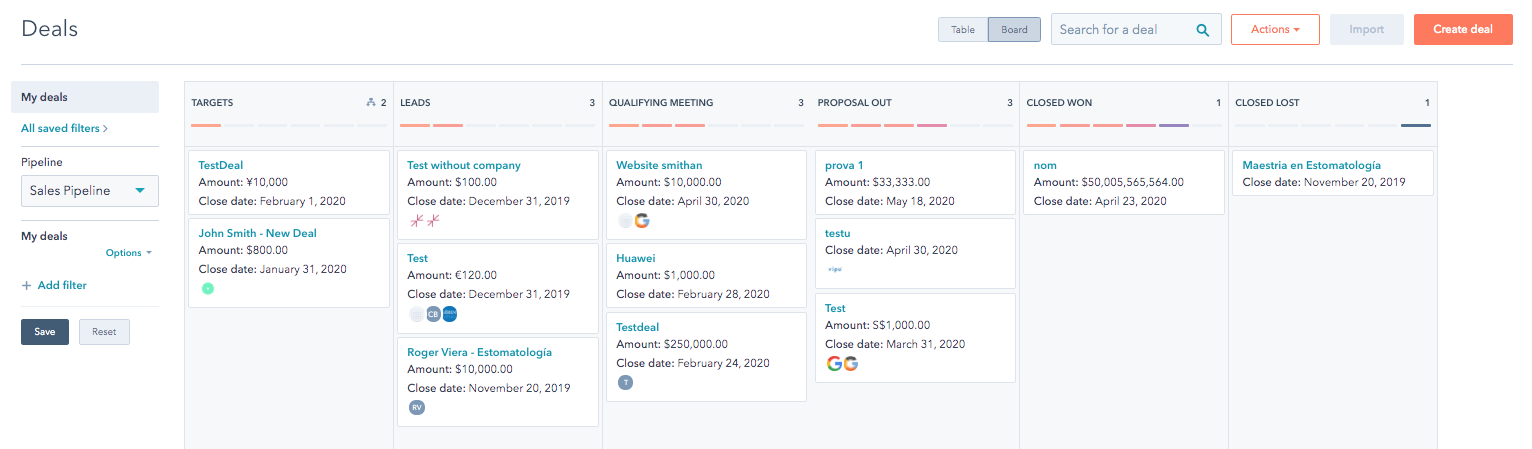Select My deals in the sidebar

pyautogui.click(x=85, y=97)
